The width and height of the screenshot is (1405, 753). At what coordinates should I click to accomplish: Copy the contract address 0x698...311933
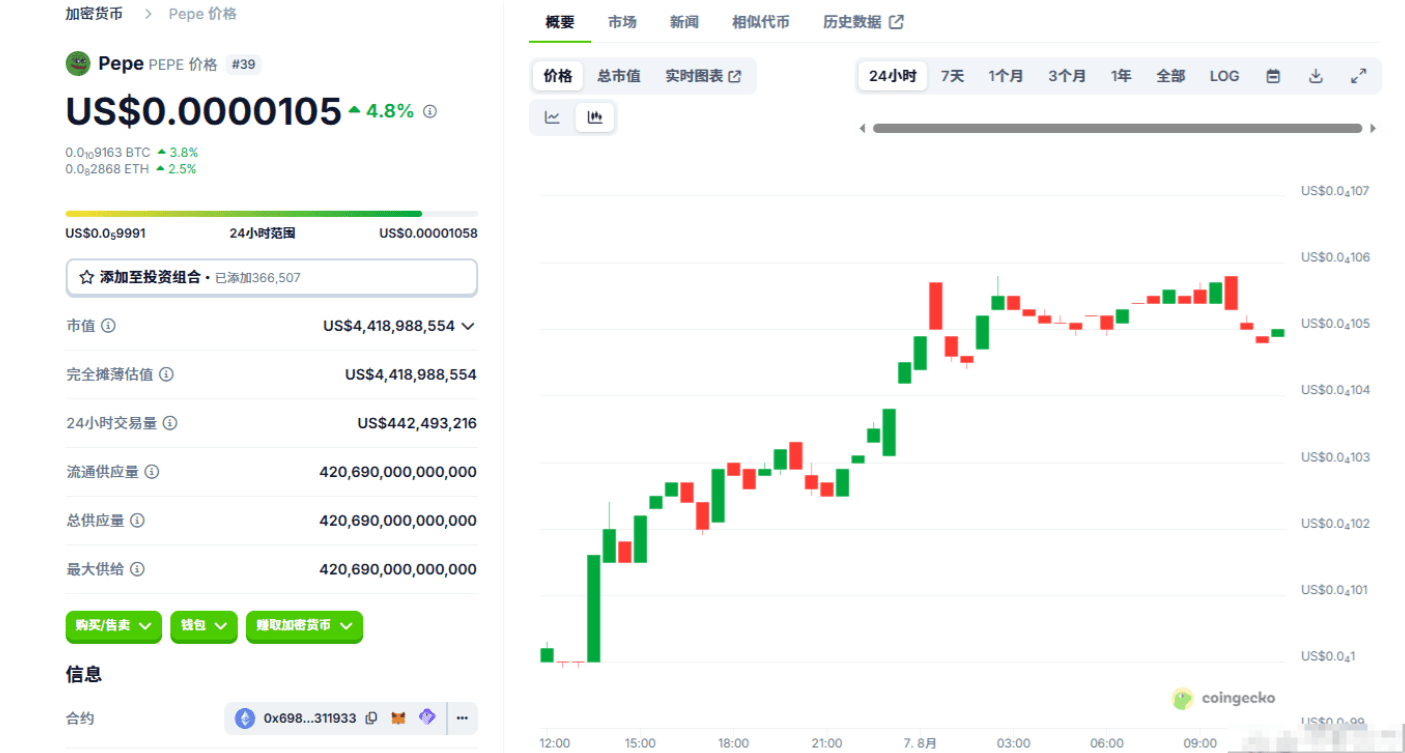[371, 718]
